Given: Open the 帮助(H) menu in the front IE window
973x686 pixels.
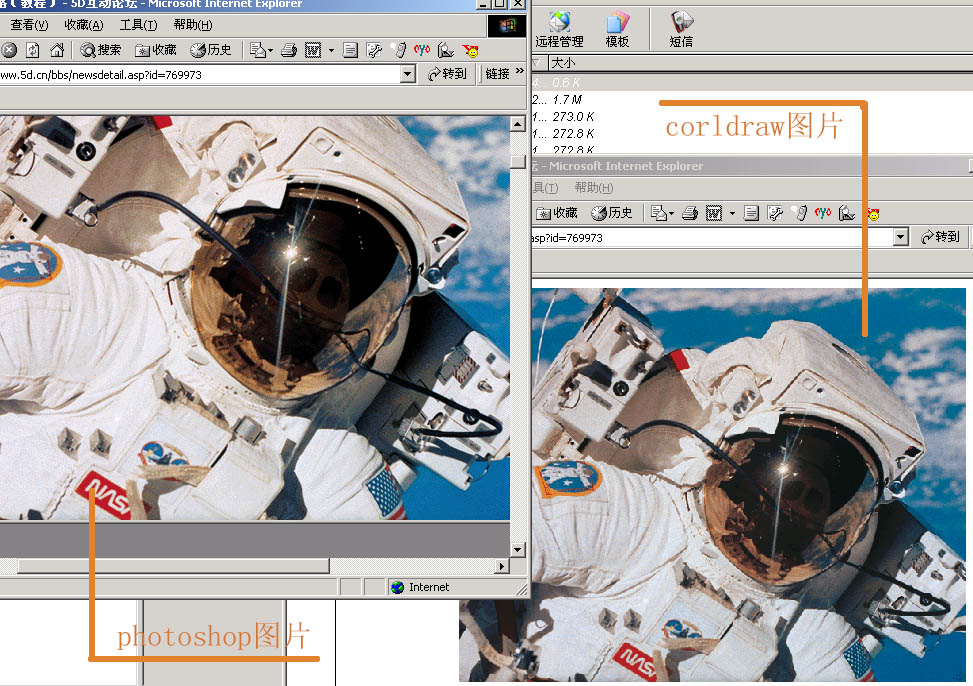Looking at the screenshot, I should pyautogui.click(x=193, y=25).
